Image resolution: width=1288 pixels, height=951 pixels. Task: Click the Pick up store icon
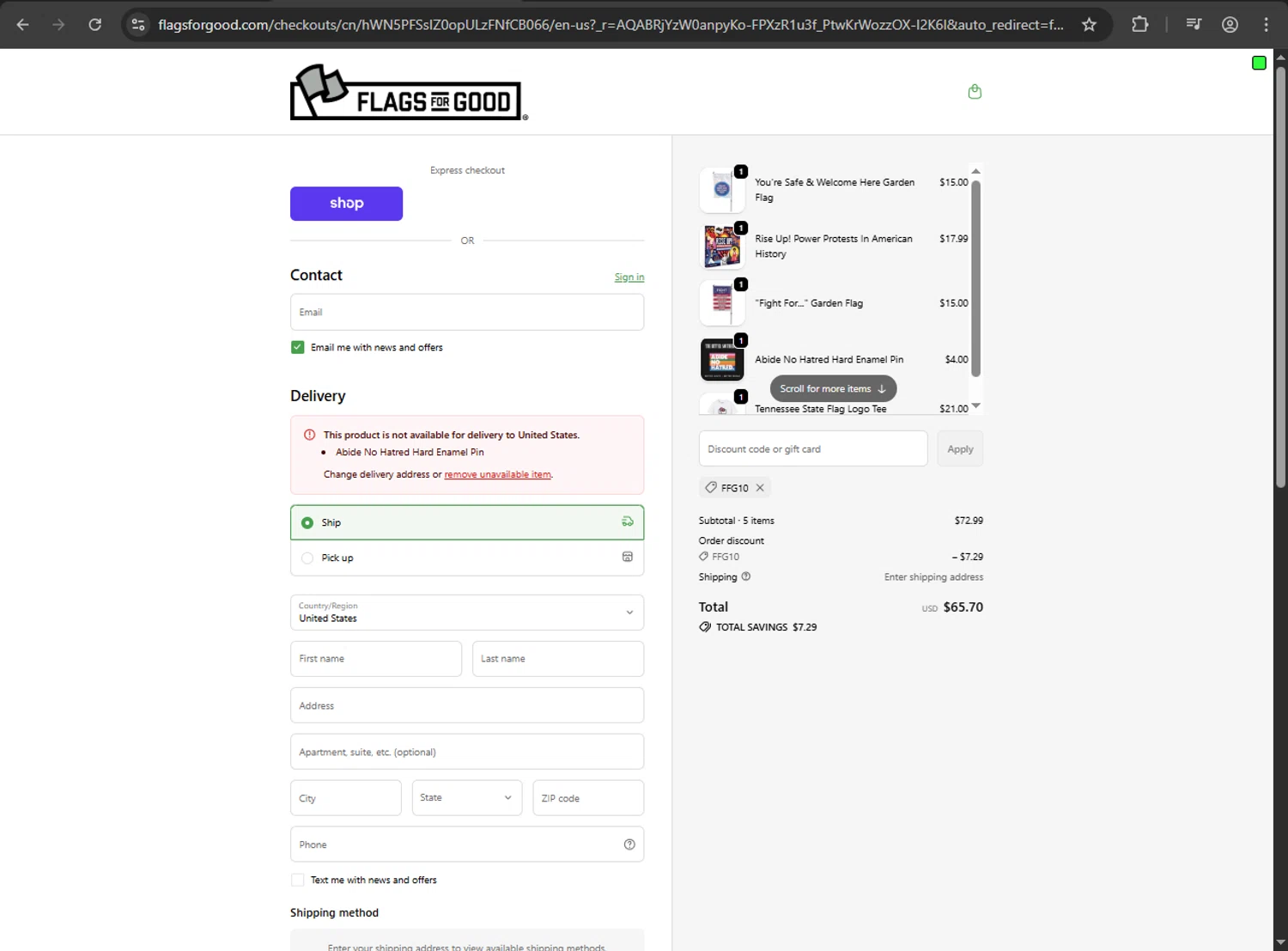coord(628,557)
